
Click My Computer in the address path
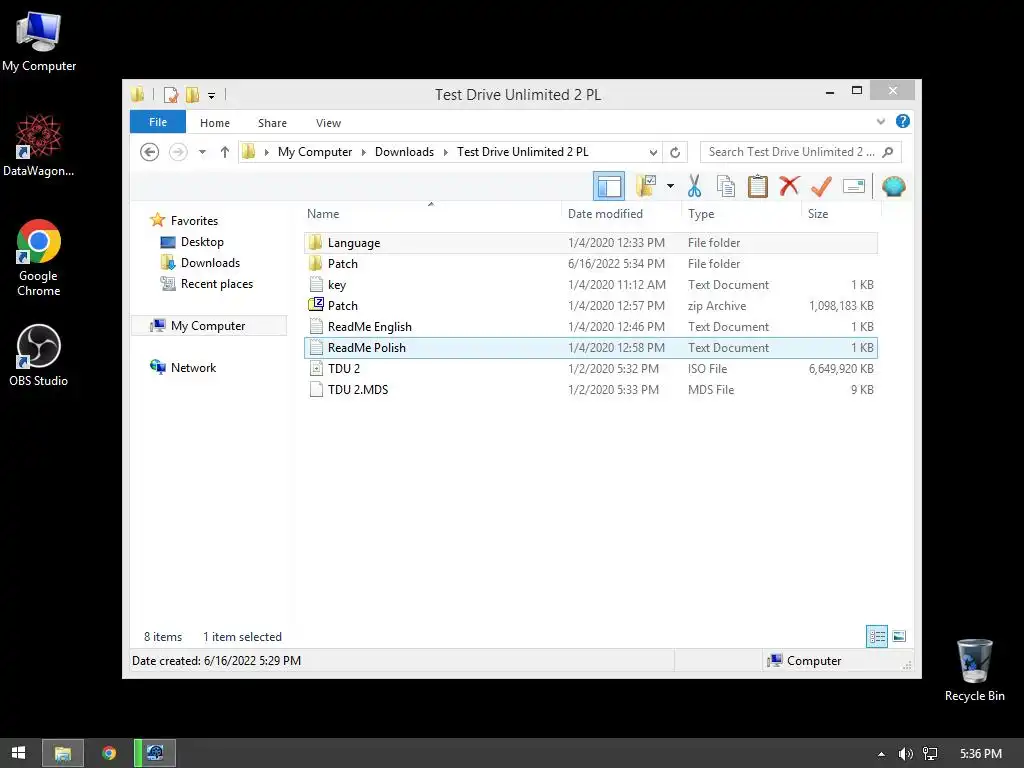315,152
